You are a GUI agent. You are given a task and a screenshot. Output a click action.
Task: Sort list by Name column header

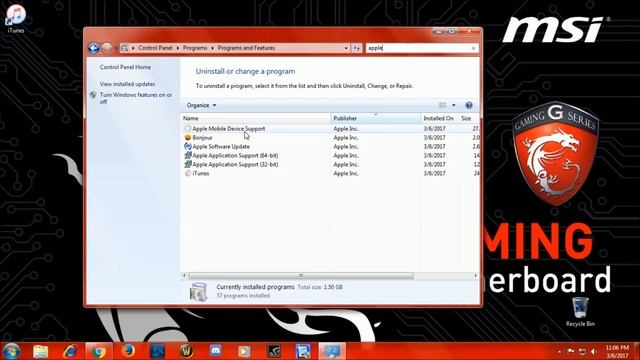[256, 118]
